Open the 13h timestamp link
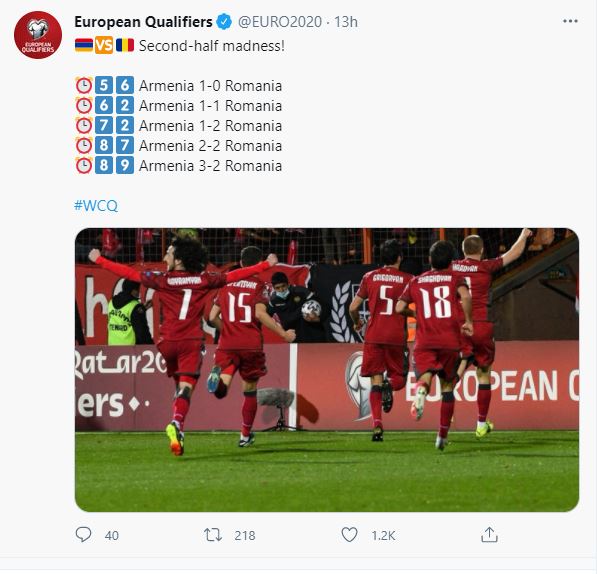The image size is (597, 574). [x=346, y=22]
